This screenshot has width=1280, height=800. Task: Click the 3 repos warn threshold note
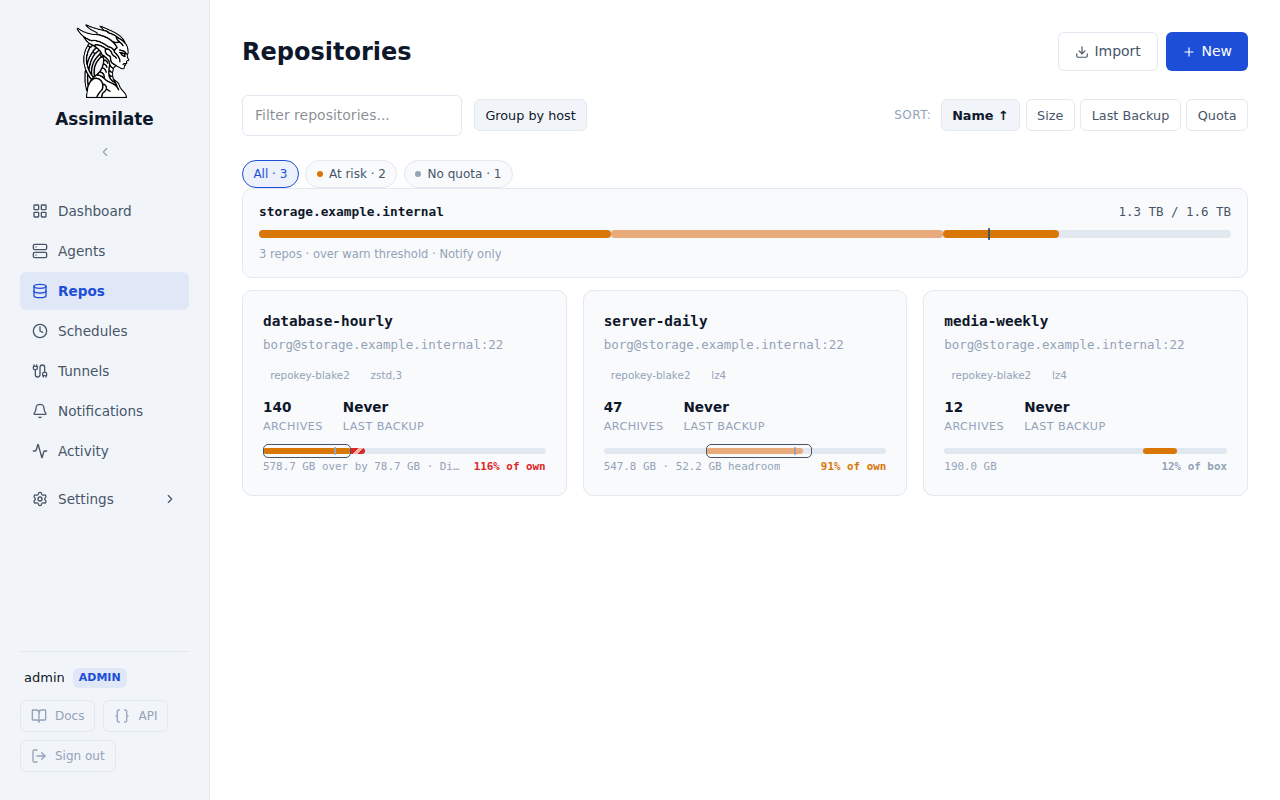click(x=380, y=254)
